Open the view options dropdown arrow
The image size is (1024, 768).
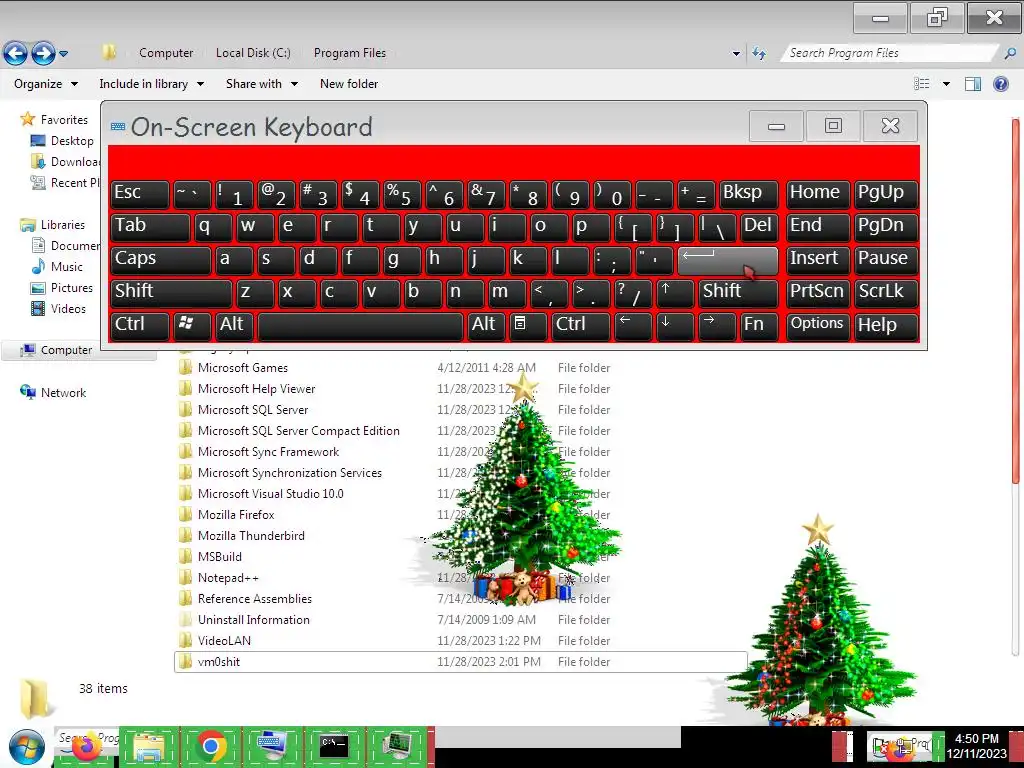point(946,84)
